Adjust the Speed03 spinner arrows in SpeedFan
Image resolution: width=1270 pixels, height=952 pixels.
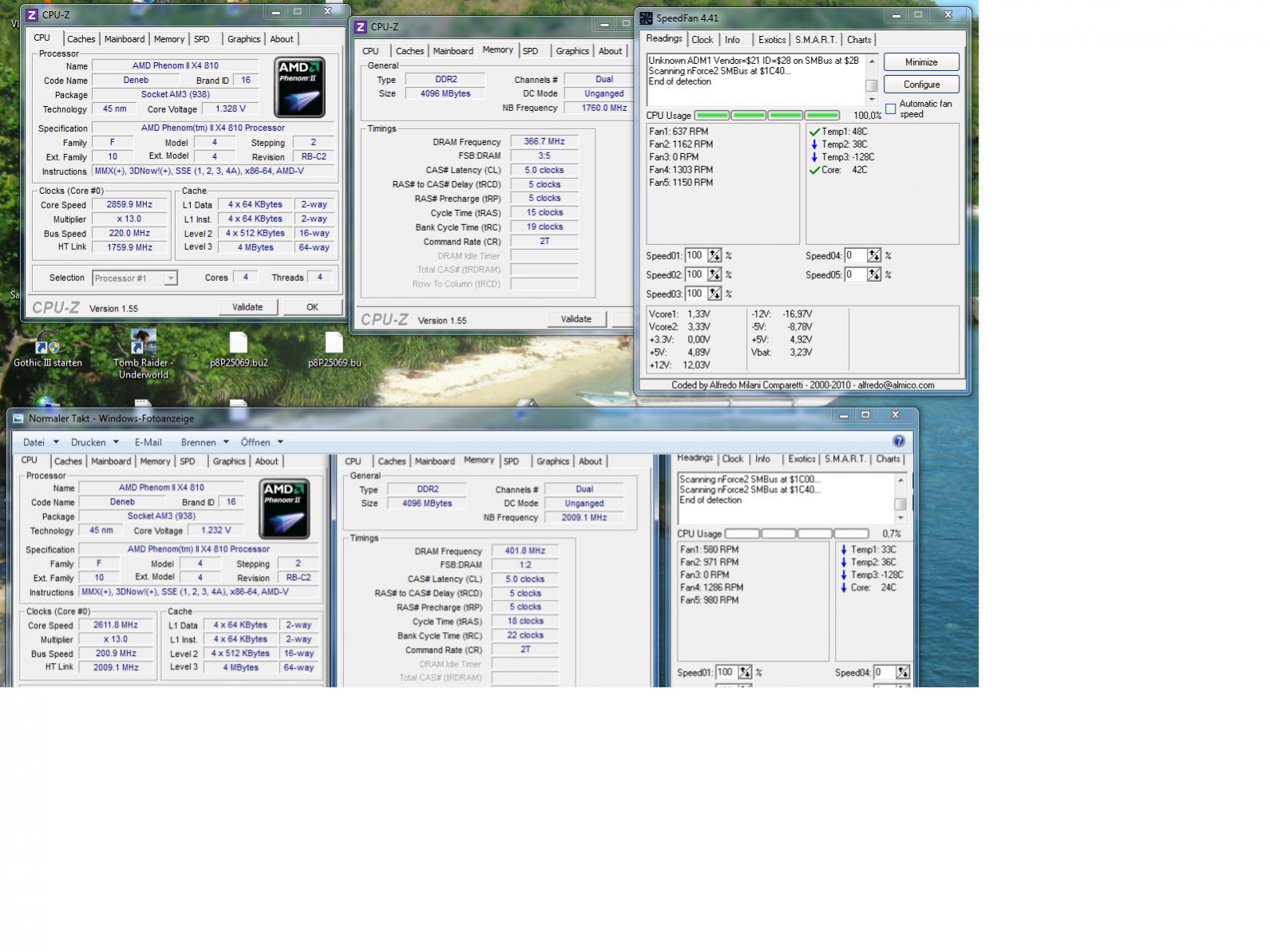pos(714,294)
